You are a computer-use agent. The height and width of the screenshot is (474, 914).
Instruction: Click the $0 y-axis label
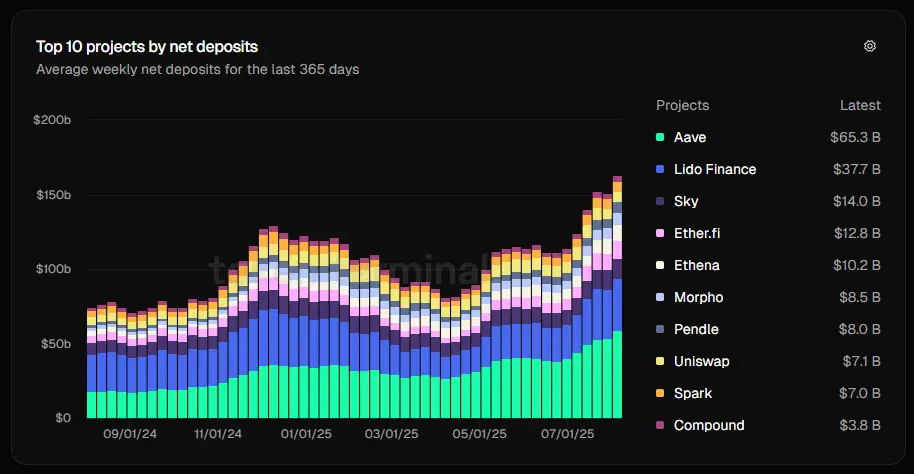[x=63, y=418]
